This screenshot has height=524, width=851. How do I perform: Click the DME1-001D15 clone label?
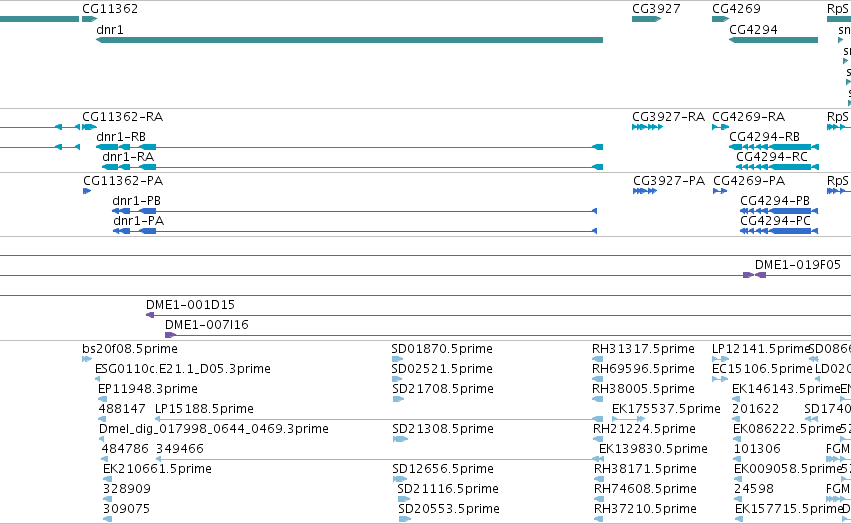[x=190, y=305]
